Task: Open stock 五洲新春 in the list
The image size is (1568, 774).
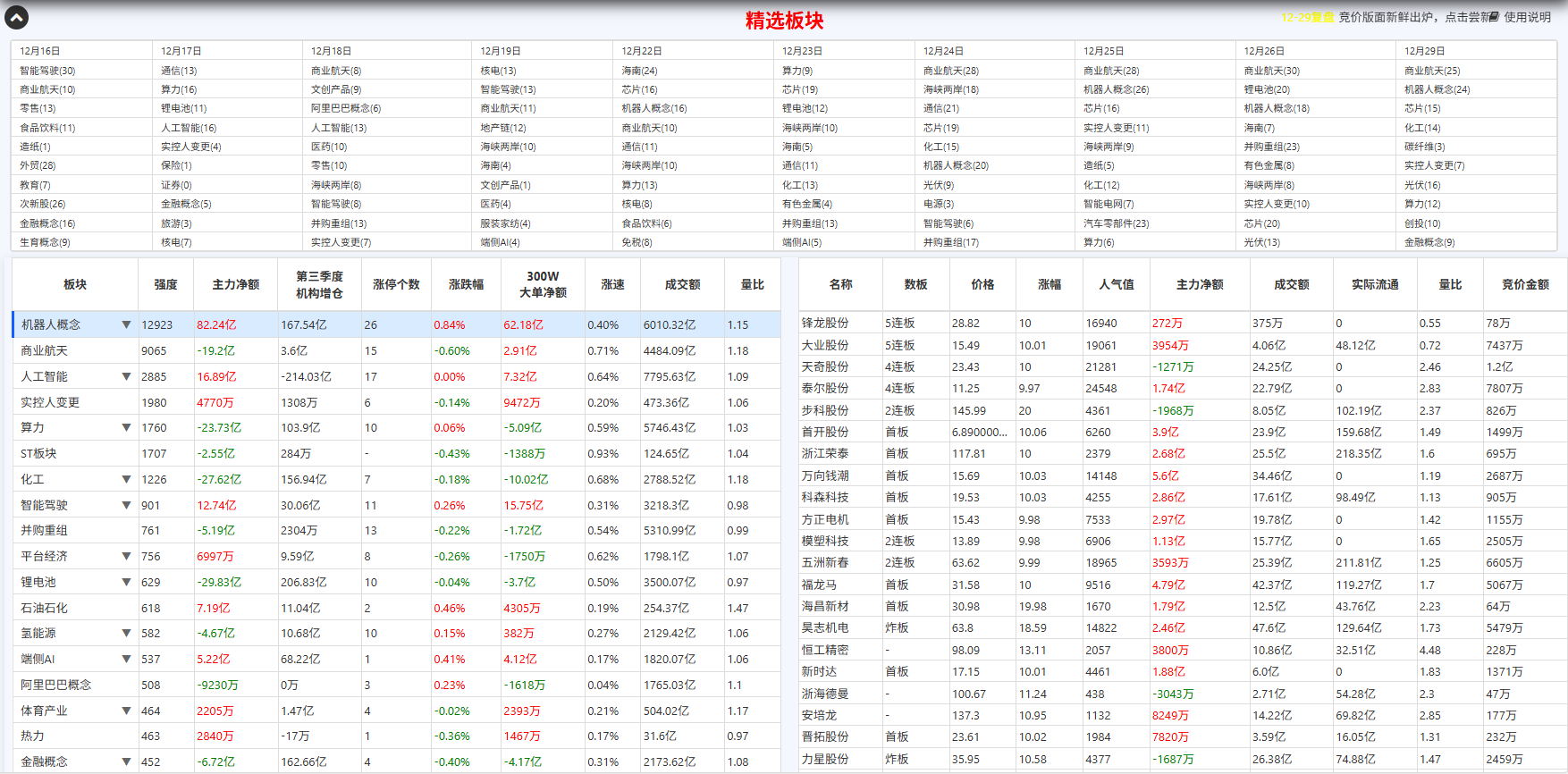Action: pyautogui.click(x=825, y=563)
